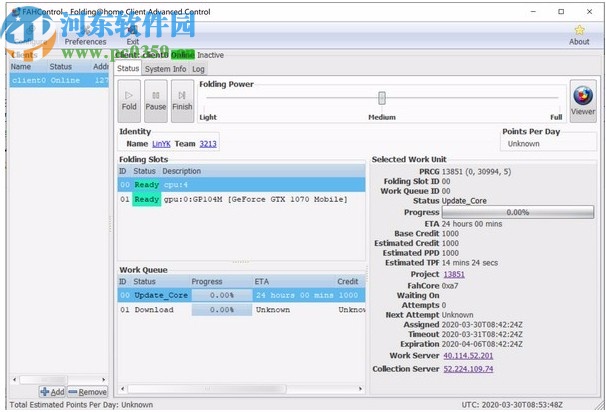Click left arrow of Clients scrollbar
Viewport: 606px width, 412px height.
(x=14, y=380)
